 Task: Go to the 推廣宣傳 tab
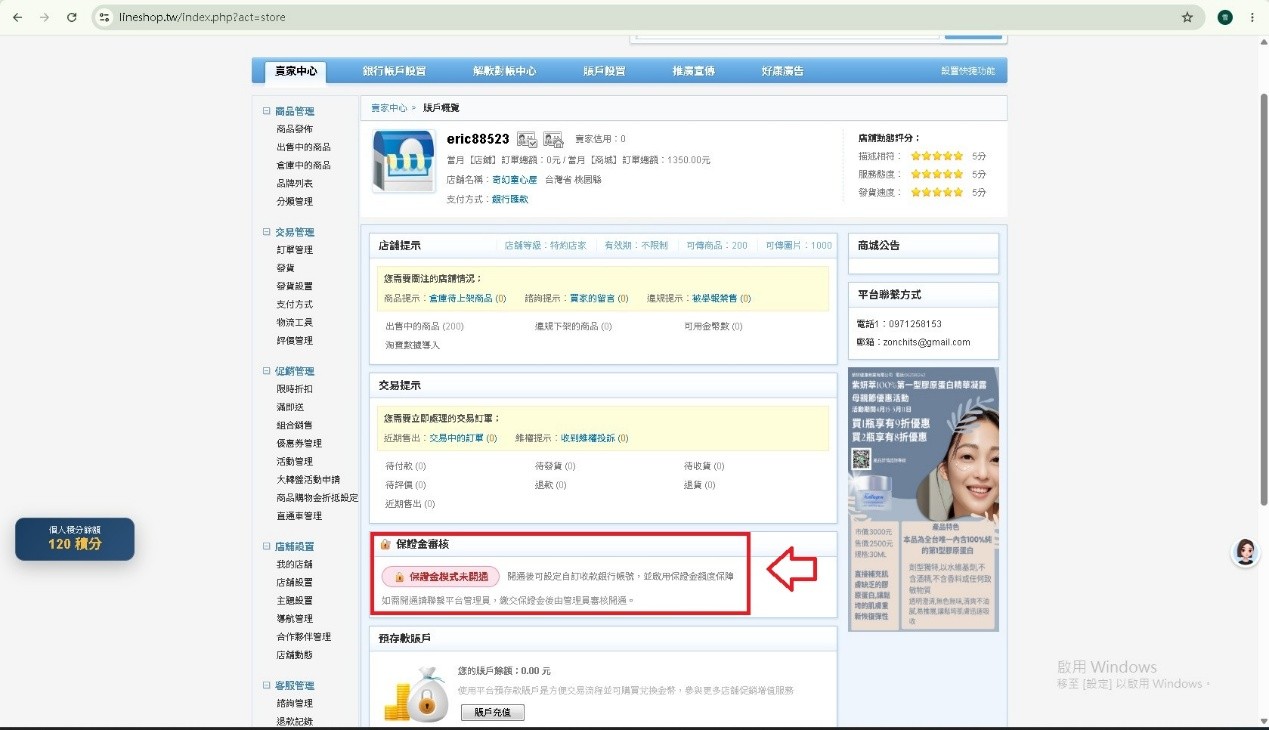click(693, 71)
